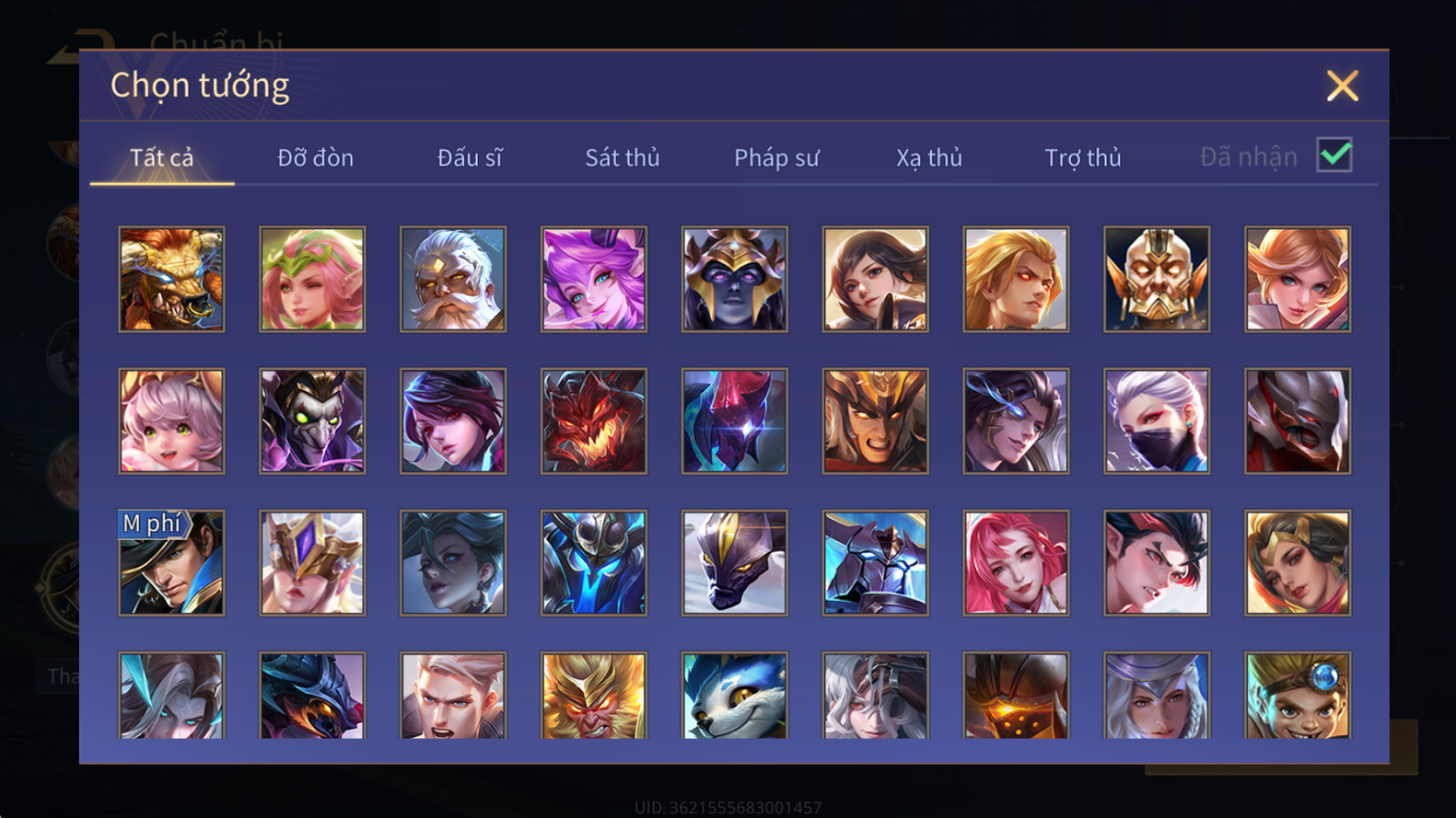Toggle the 'Đã nhận' checkbox
The width and height of the screenshot is (1456, 818).
click(x=1335, y=155)
